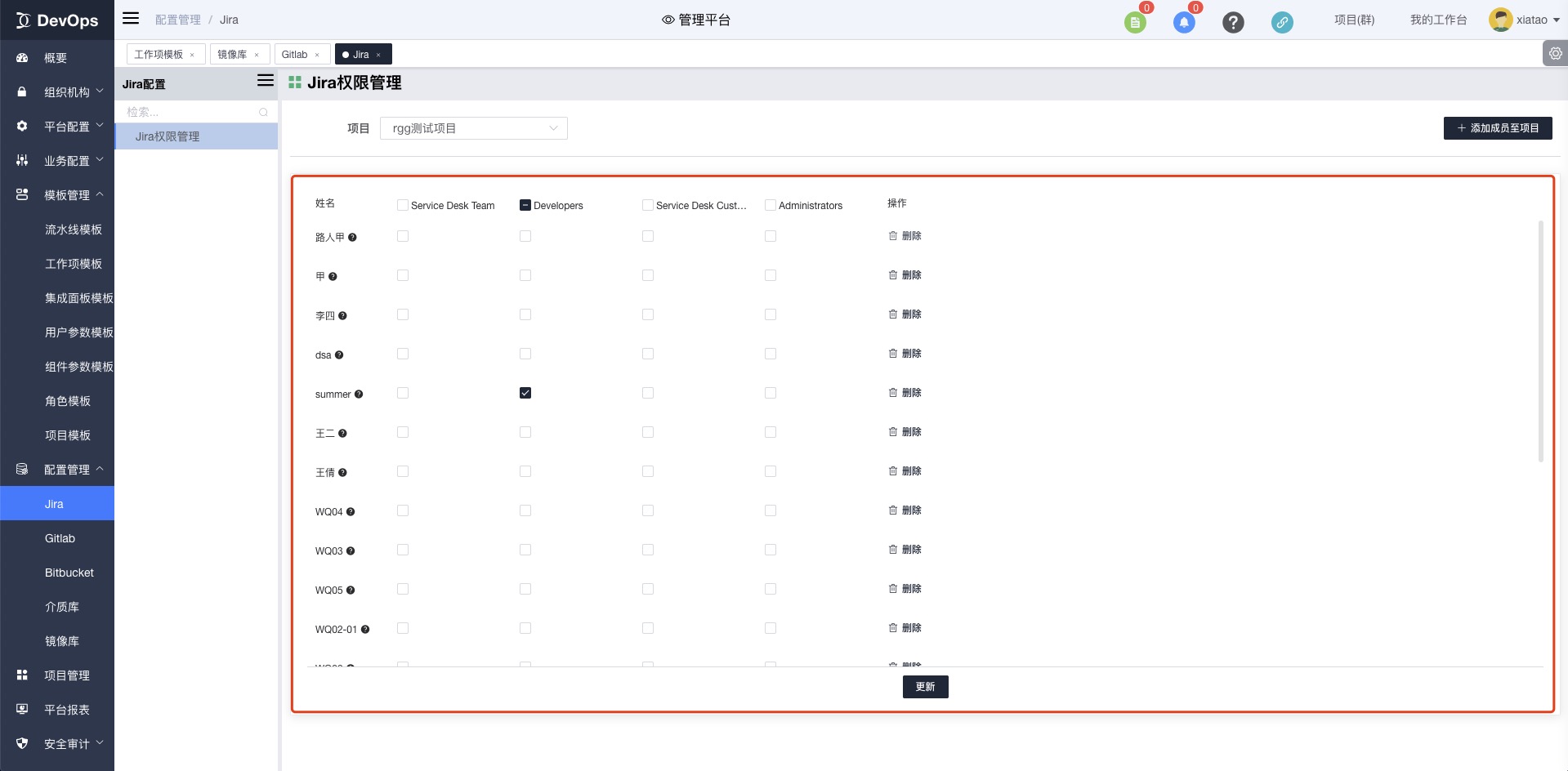Viewport: 1568px width, 771px height.
Task: Click the search magnifier in 检索 box
Action: point(263,112)
